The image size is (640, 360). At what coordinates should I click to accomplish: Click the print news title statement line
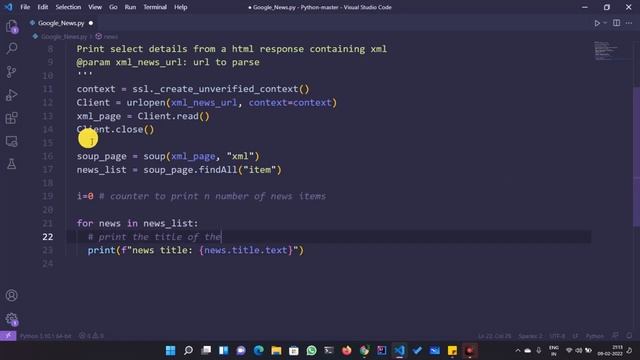[196, 250]
